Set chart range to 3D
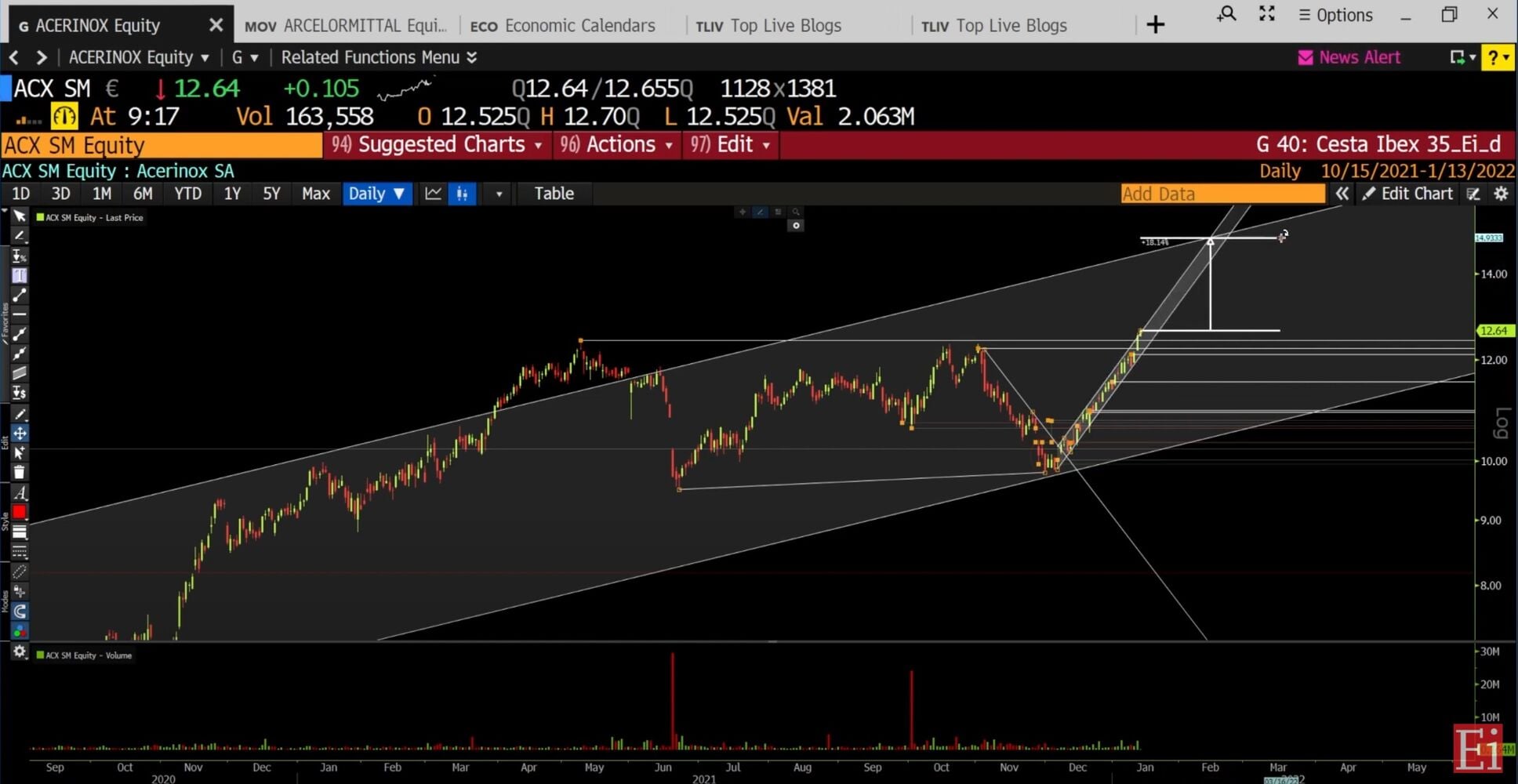 click(x=60, y=194)
